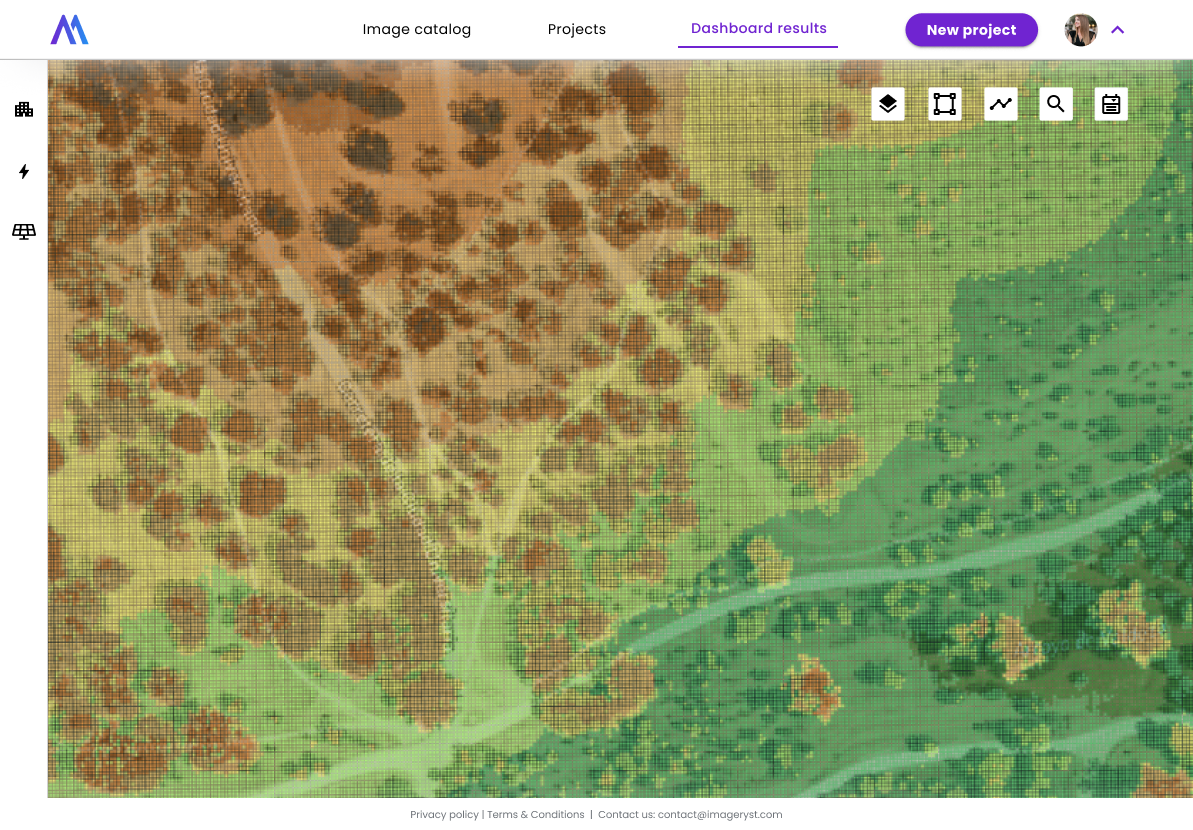Click the contact@imageryst.com email link

pos(720,815)
